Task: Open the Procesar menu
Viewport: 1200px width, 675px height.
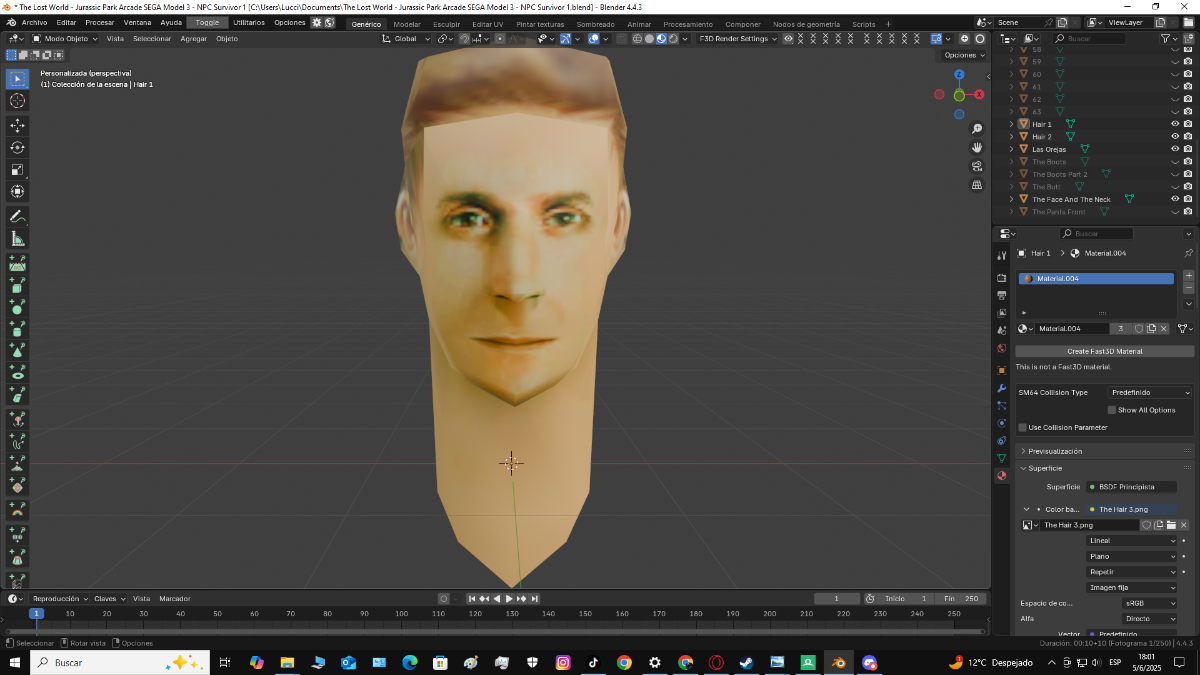Action: click(100, 22)
